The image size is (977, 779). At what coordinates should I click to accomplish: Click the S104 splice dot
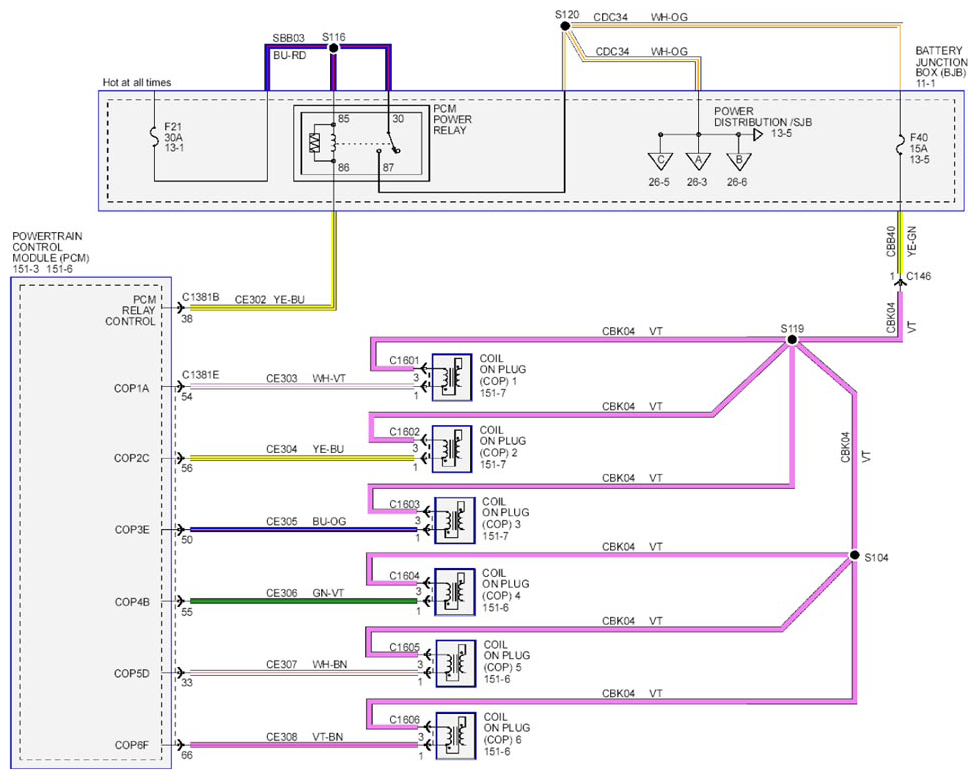854,555
